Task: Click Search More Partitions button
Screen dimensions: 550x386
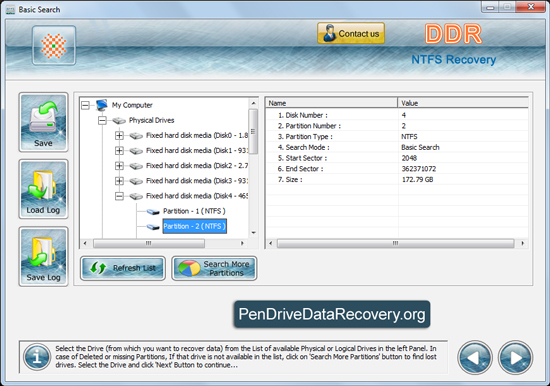Action: tap(214, 268)
